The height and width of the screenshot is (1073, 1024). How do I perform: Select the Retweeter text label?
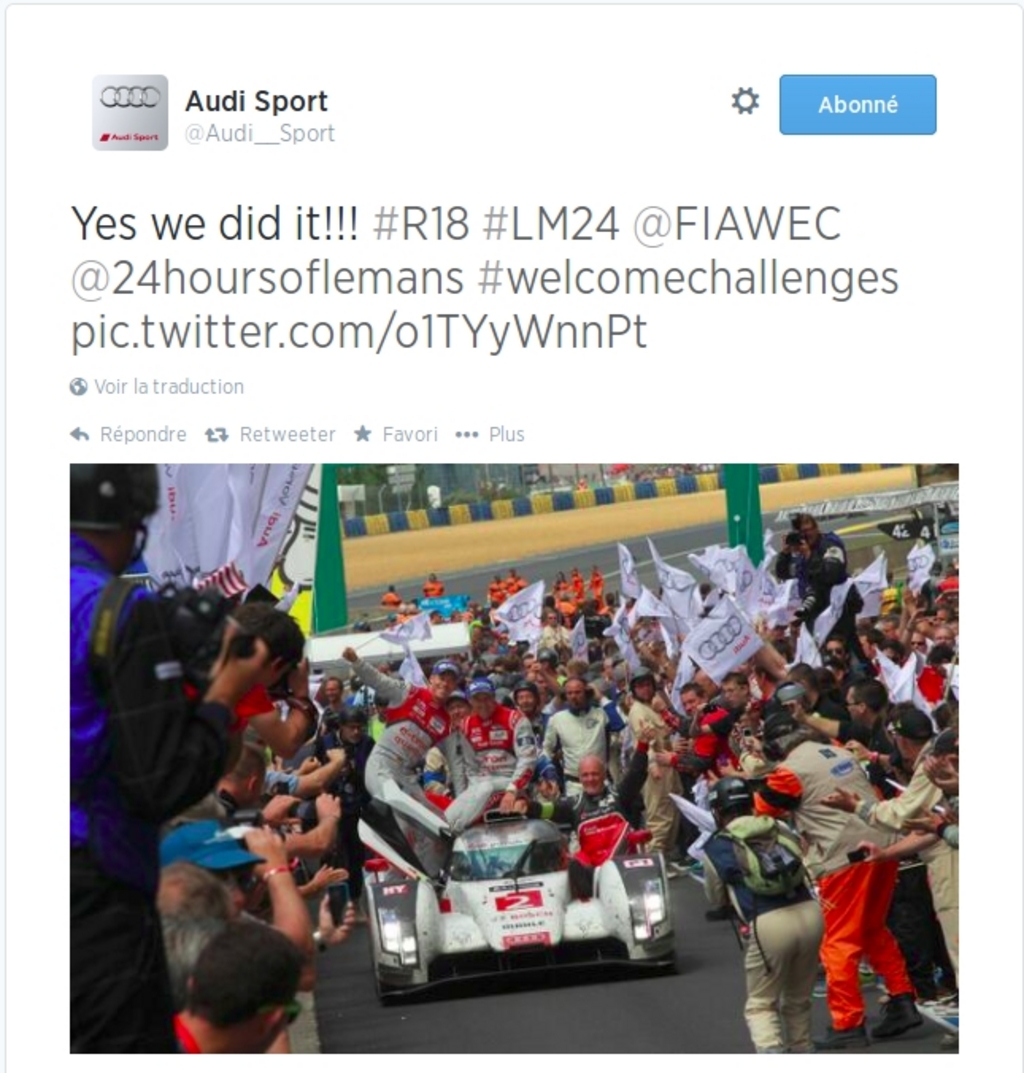[x=287, y=435]
